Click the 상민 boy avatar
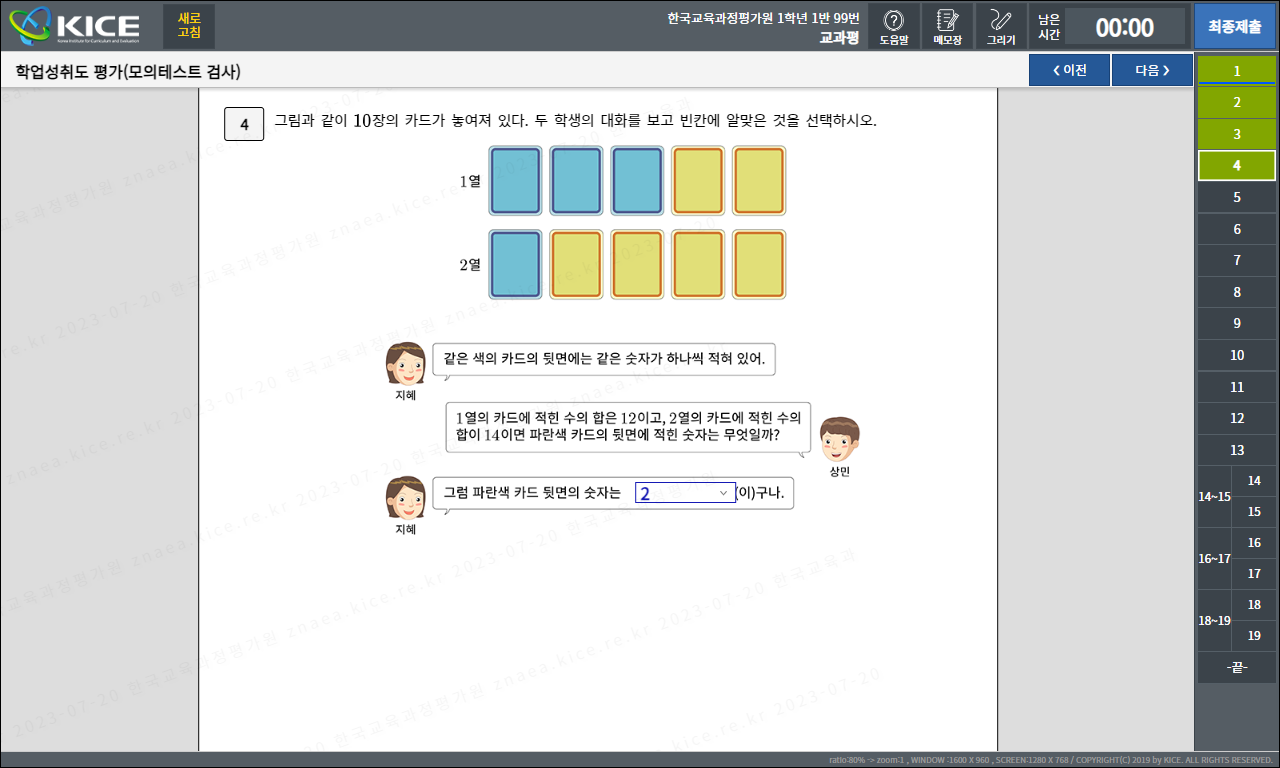 840,439
